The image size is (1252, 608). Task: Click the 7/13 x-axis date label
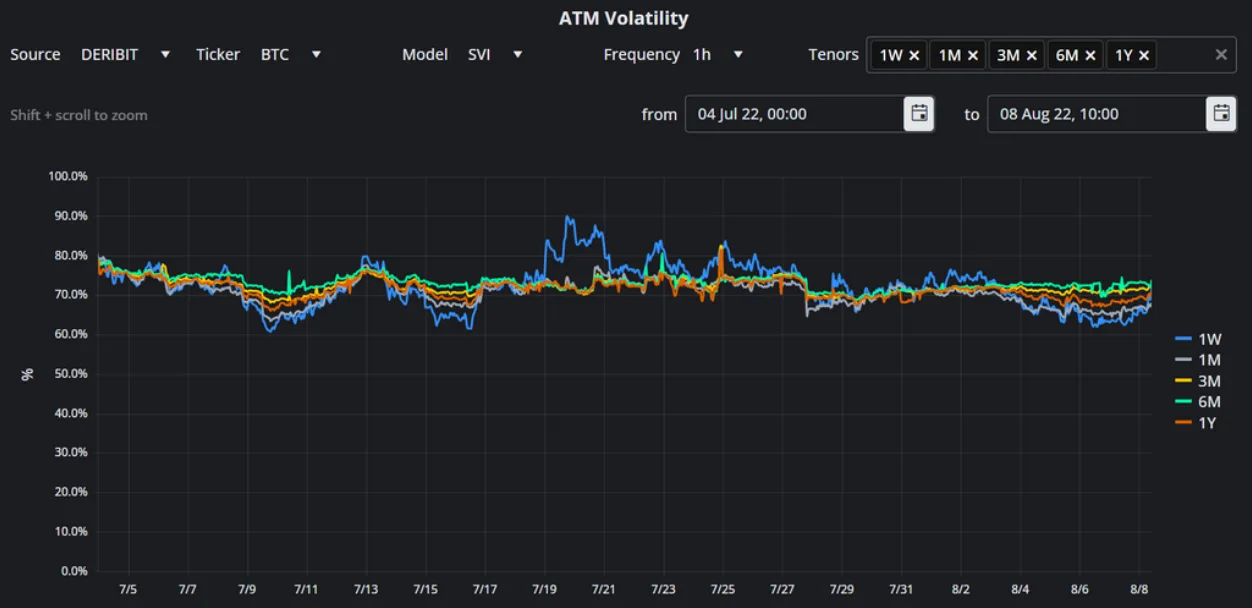click(x=366, y=590)
